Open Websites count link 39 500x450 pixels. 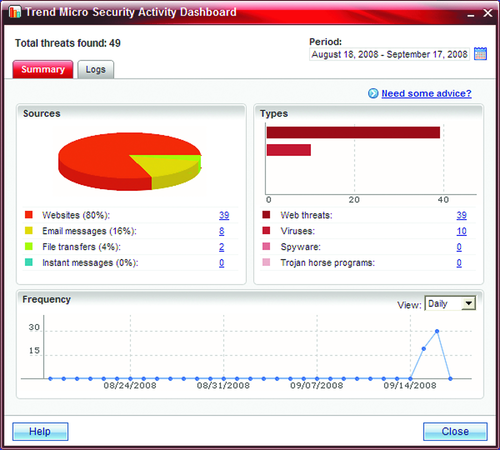224,215
